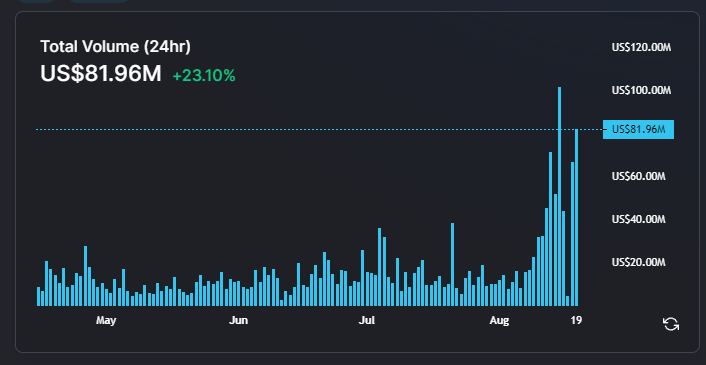Click the Total Volume (24hr) title
The height and width of the screenshot is (365, 706).
(115, 46)
